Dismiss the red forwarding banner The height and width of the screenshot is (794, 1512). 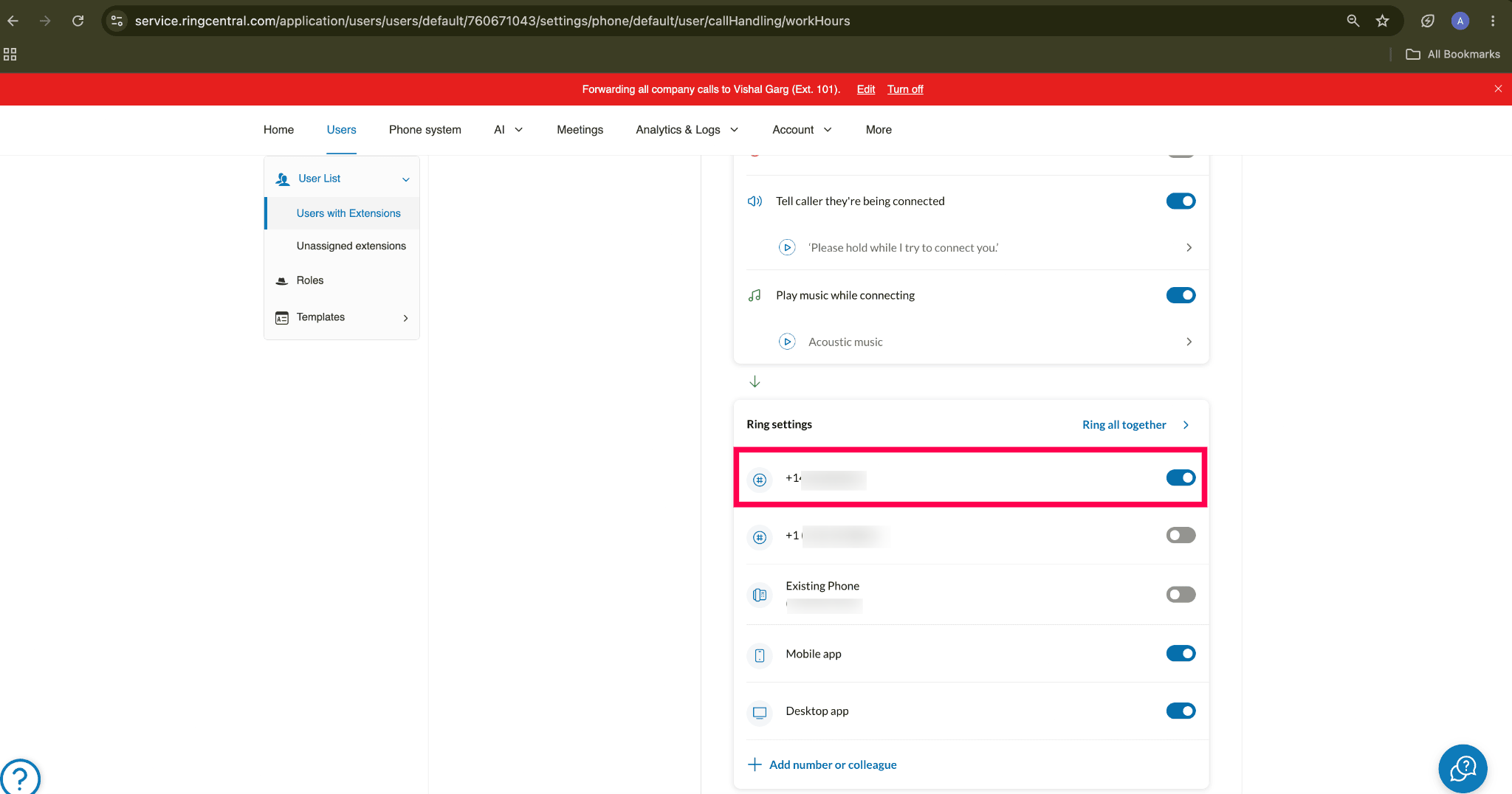1498,89
